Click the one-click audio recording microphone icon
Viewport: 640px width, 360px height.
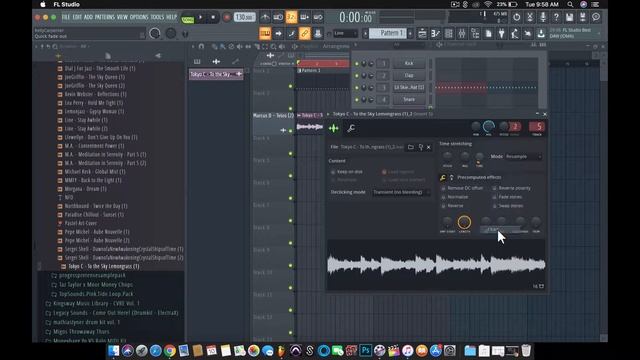[x=543, y=17]
